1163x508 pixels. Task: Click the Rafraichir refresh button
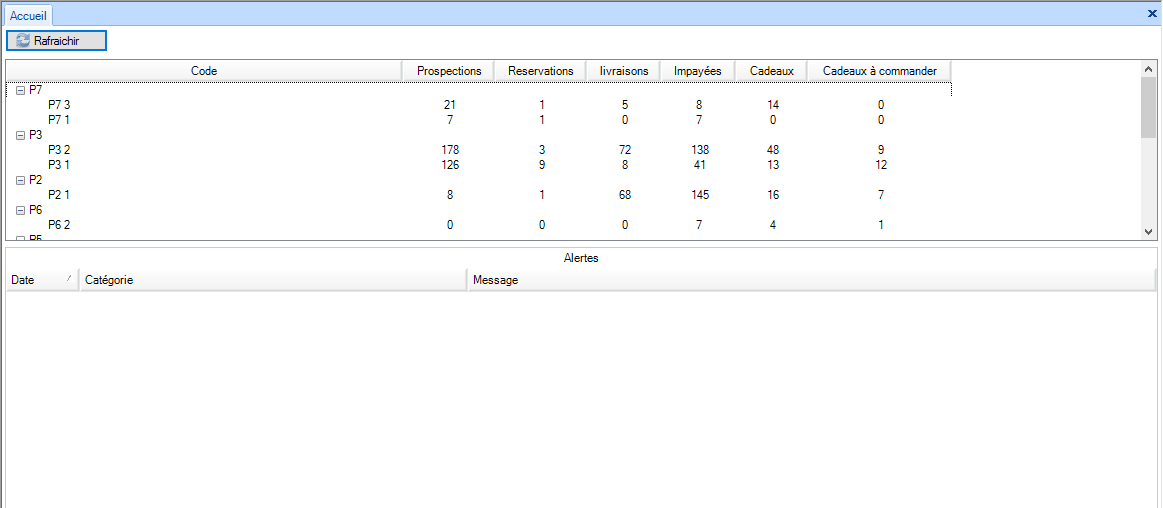click(56, 41)
